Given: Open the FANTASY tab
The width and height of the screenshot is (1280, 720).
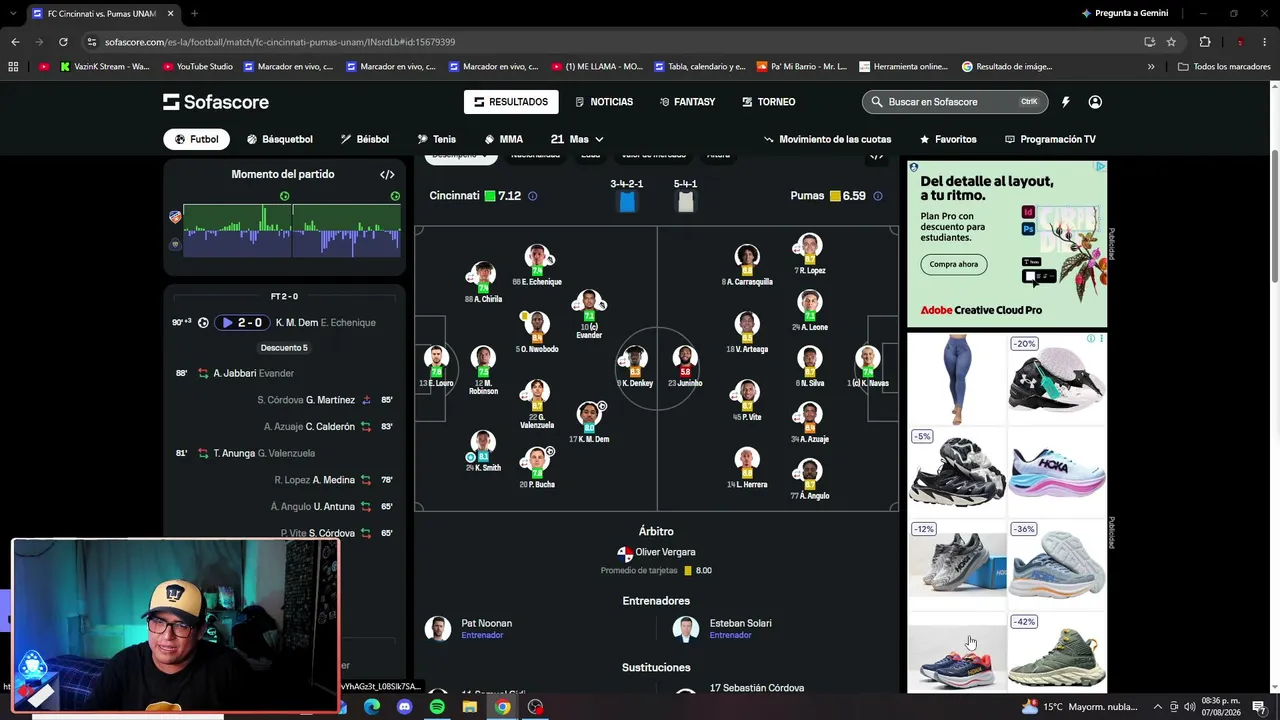Looking at the screenshot, I should pos(687,102).
